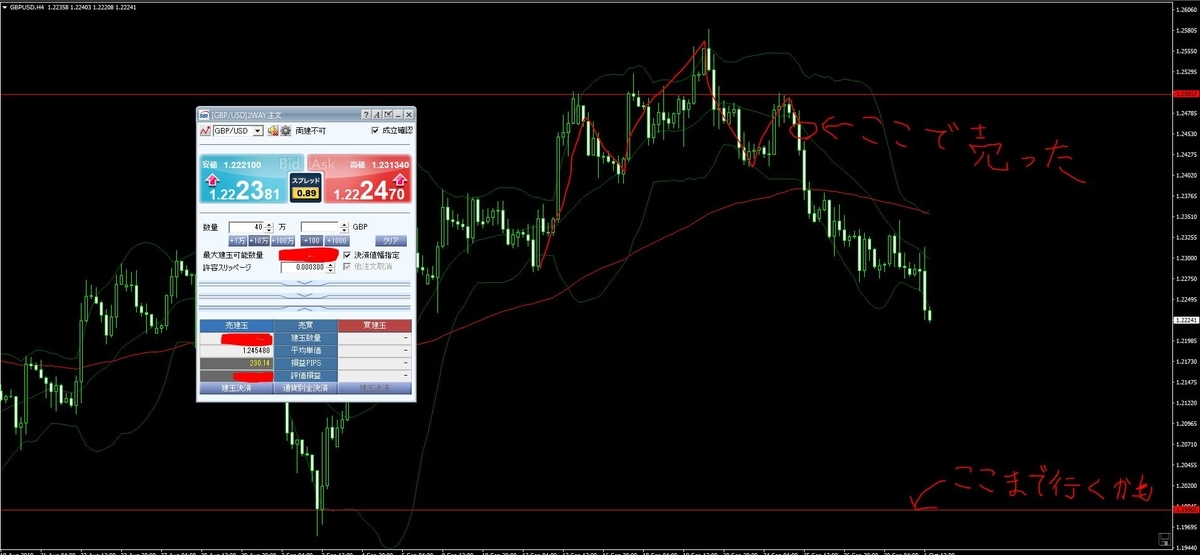Click the 平均単価 row label

coord(305,351)
